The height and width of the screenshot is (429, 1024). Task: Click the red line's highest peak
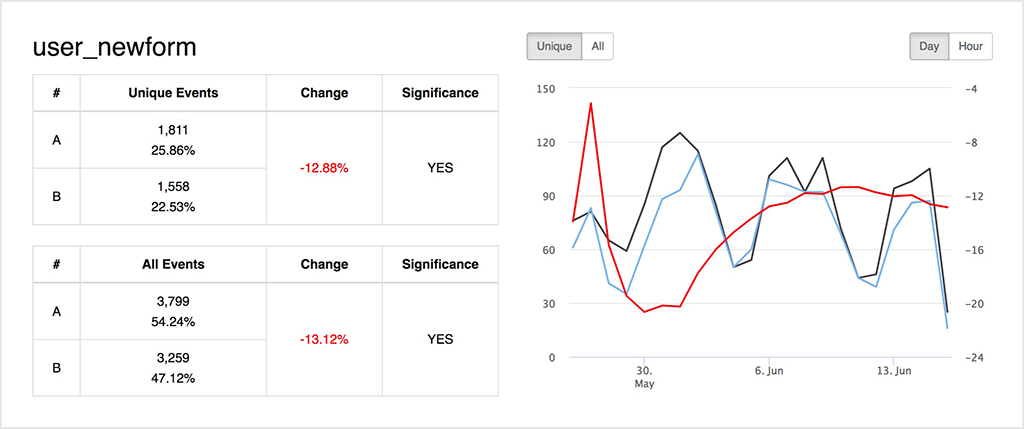tap(591, 103)
